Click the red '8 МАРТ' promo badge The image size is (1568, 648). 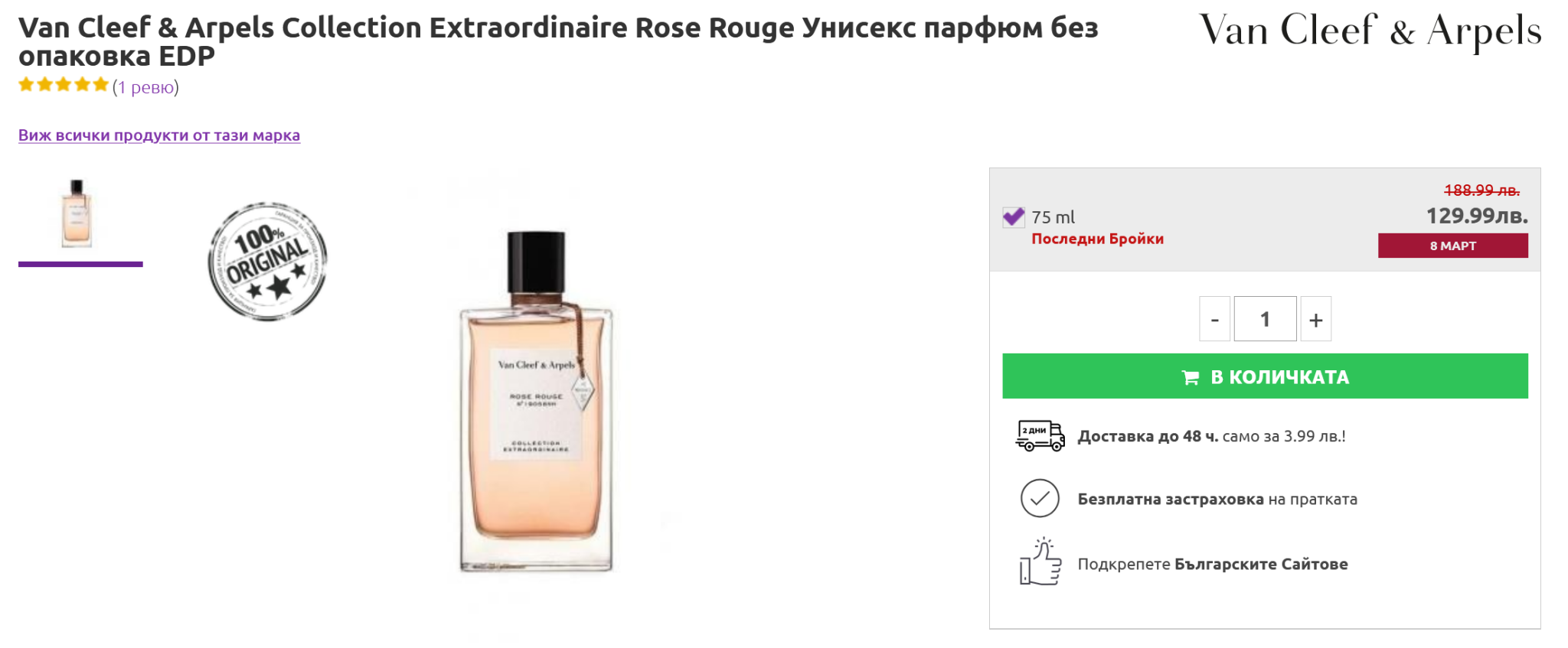click(x=1452, y=246)
